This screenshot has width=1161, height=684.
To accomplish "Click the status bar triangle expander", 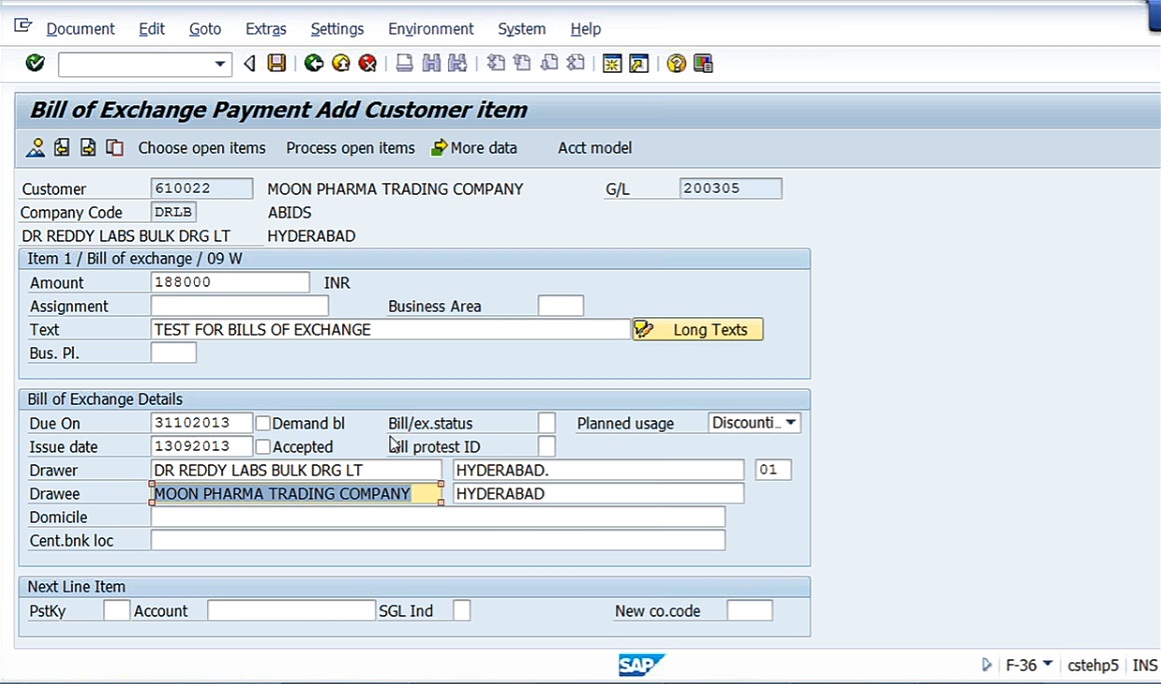I will (986, 665).
